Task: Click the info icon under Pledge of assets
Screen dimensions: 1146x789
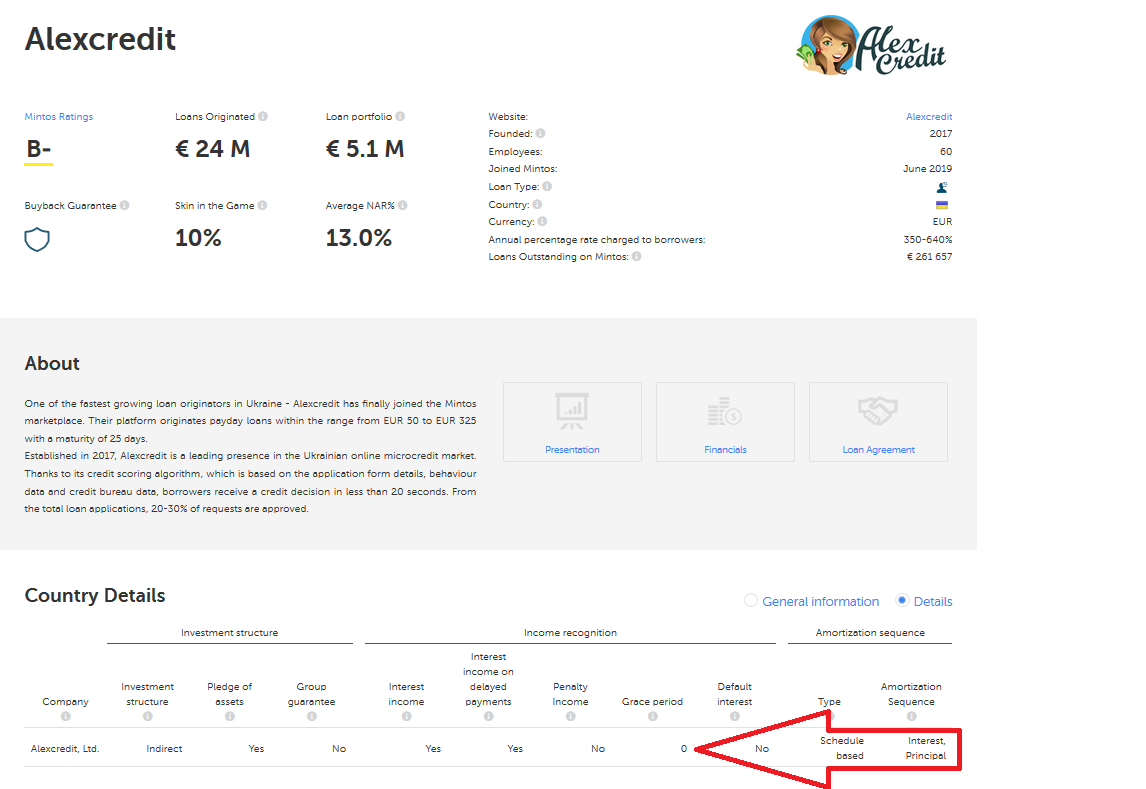Action: pos(230,716)
